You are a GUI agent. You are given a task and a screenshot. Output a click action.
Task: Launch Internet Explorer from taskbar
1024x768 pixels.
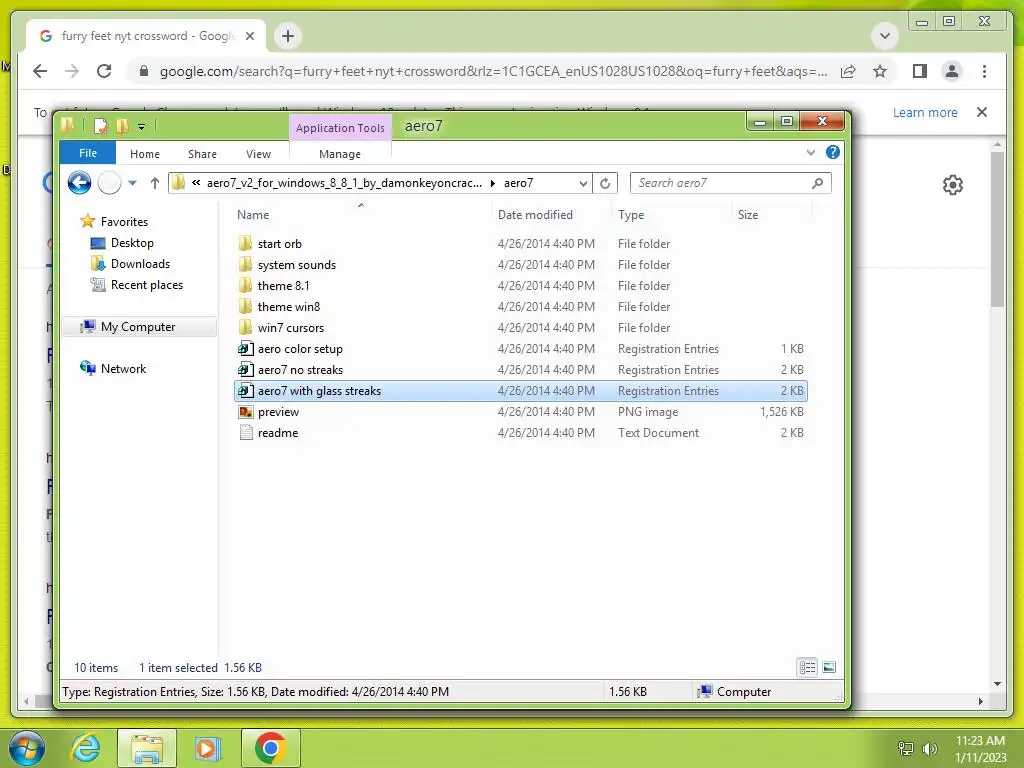coord(86,748)
